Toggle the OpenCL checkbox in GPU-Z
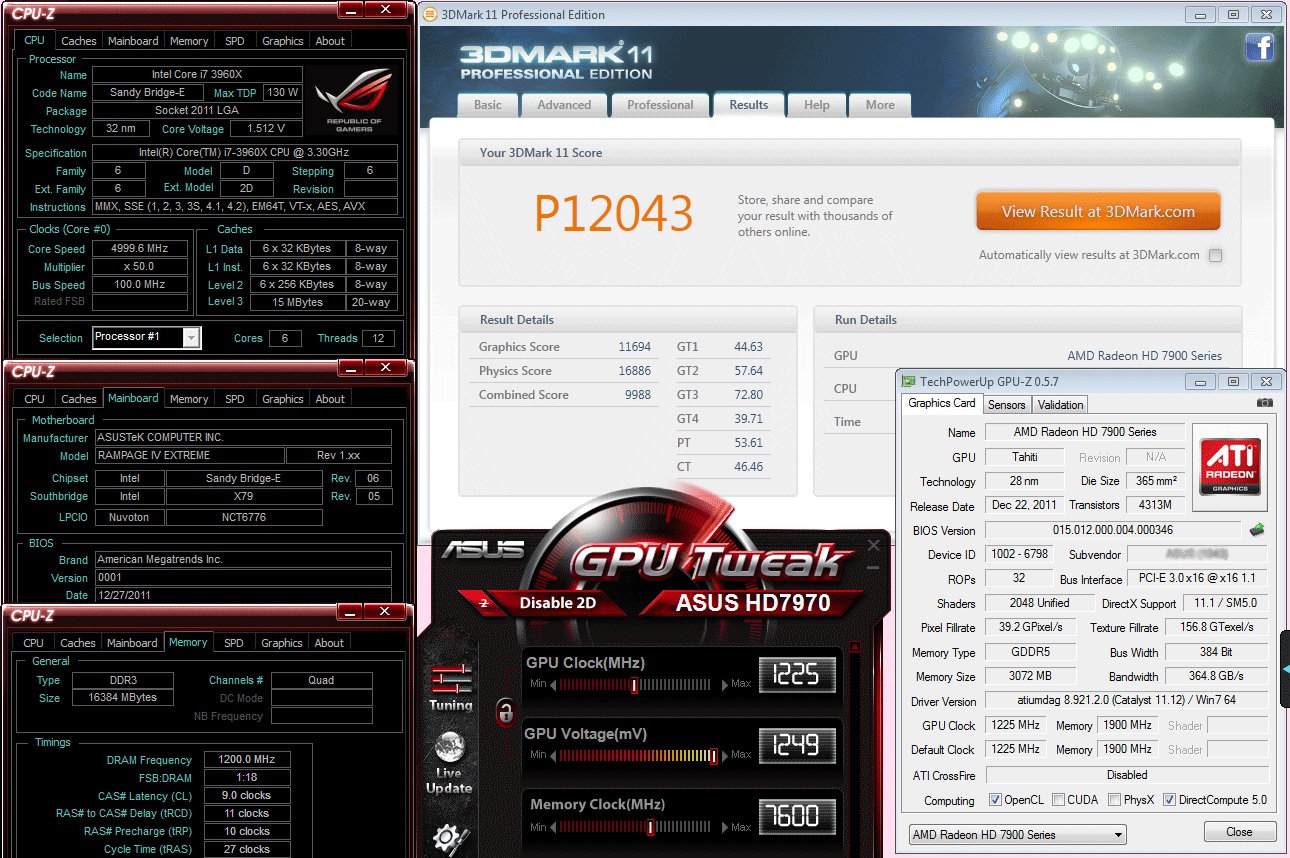 tap(995, 800)
